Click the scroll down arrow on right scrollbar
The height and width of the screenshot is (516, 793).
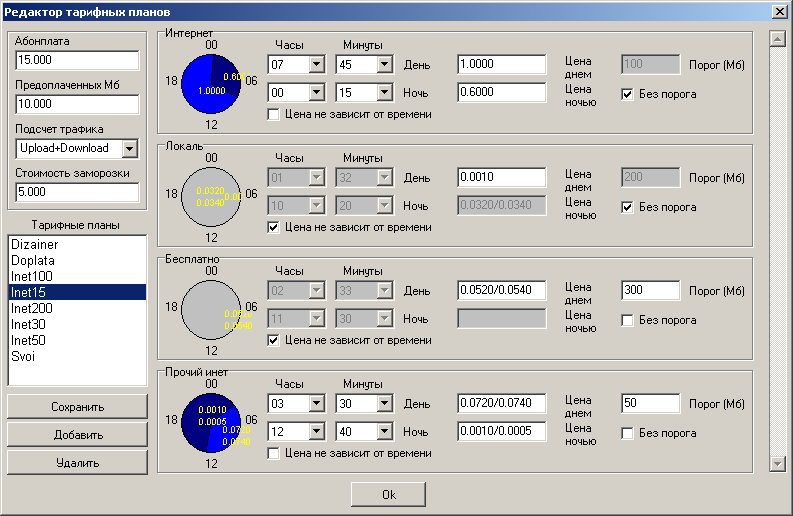click(x=776, y=463)
